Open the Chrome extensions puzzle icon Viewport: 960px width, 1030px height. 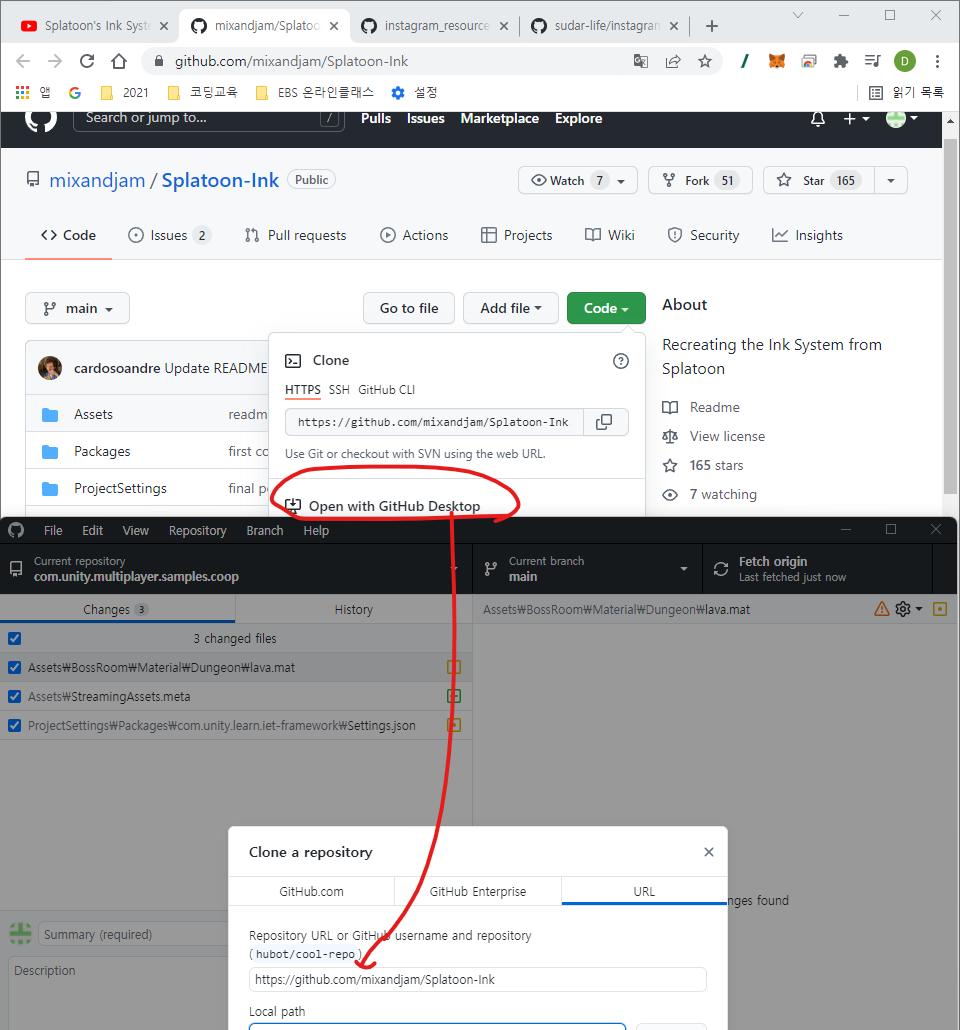coord(840,61)
